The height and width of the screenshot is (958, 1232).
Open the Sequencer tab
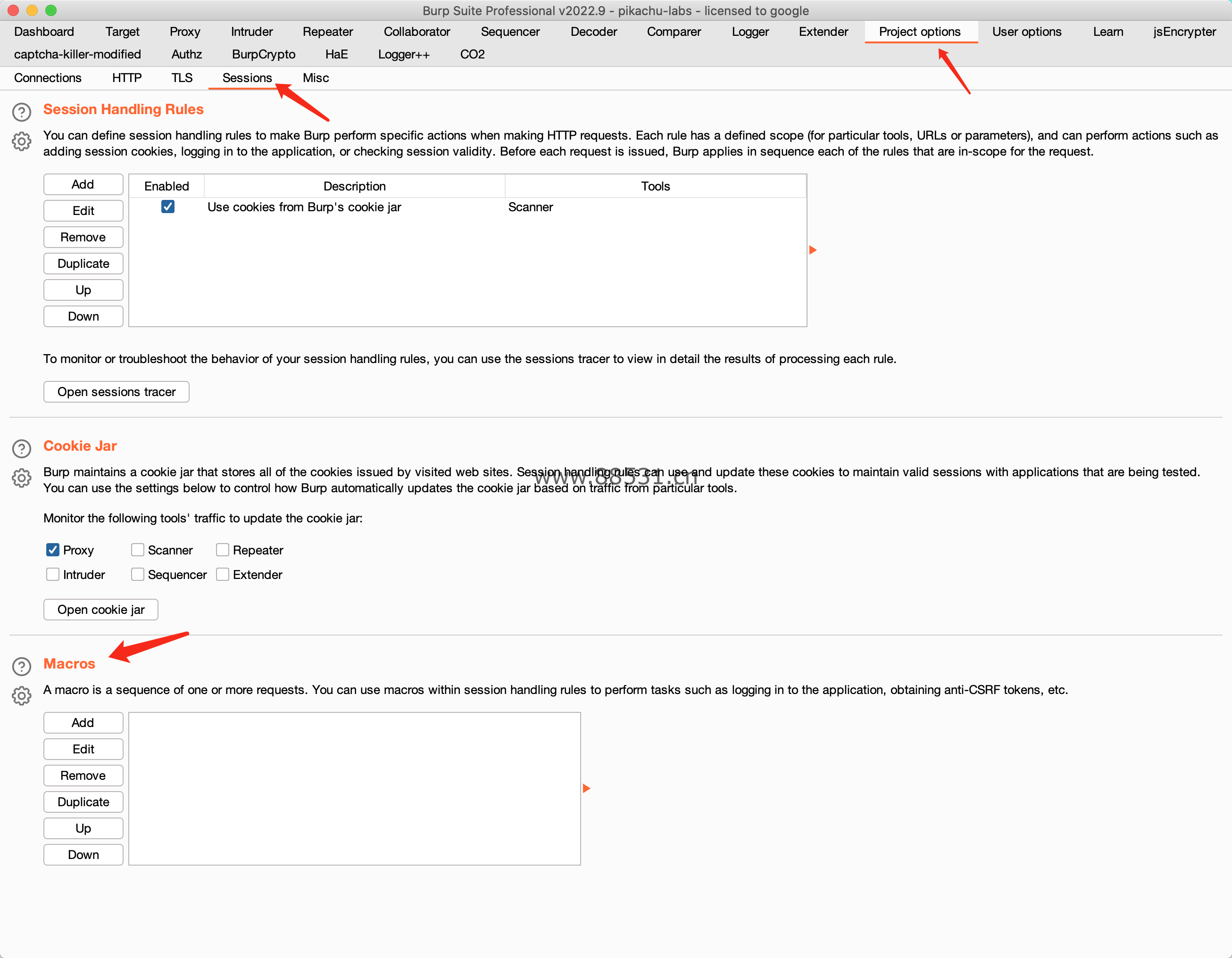(510, 32)
